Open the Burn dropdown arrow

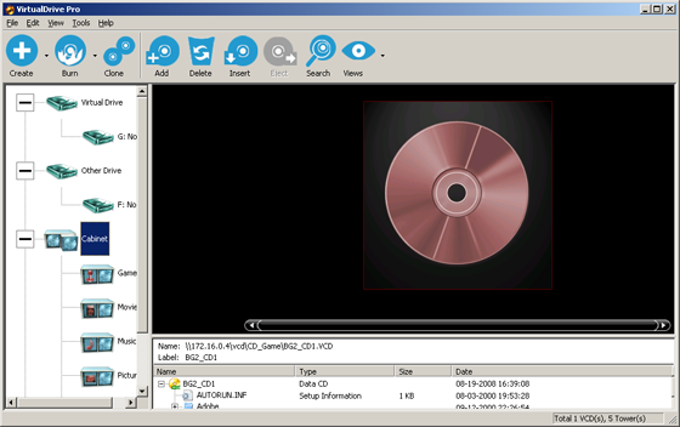pos(95,56)
